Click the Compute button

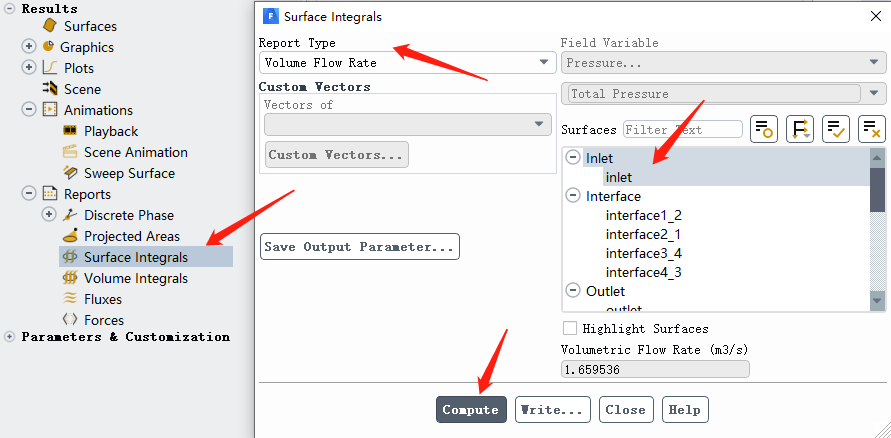[x=471, y=410]
